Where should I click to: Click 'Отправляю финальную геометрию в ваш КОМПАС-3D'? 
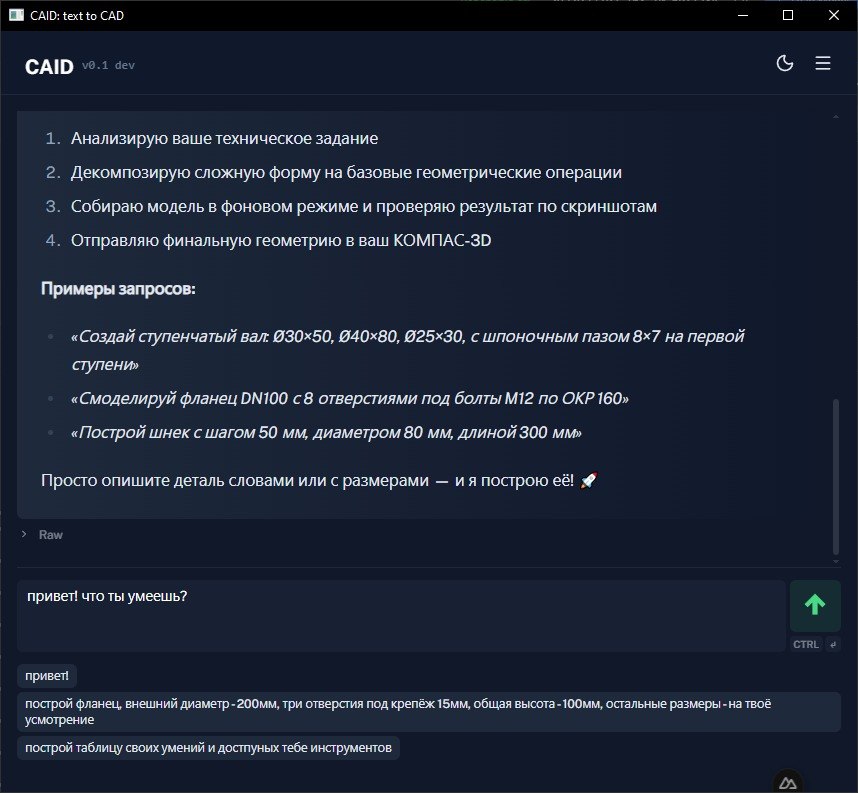[281, 240]
